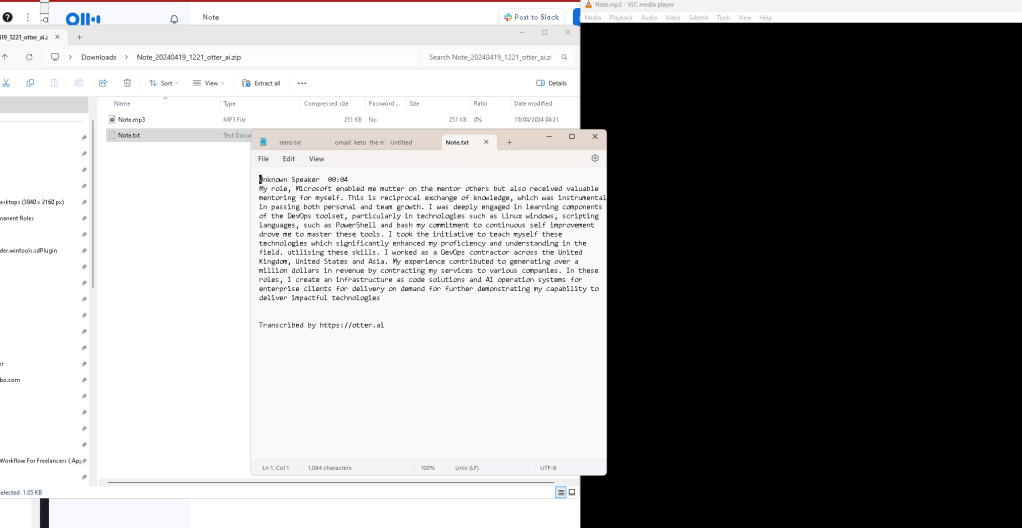1022x528 pixels.
Task: Select the Note.mp3 file name
Action: [131, 120]
